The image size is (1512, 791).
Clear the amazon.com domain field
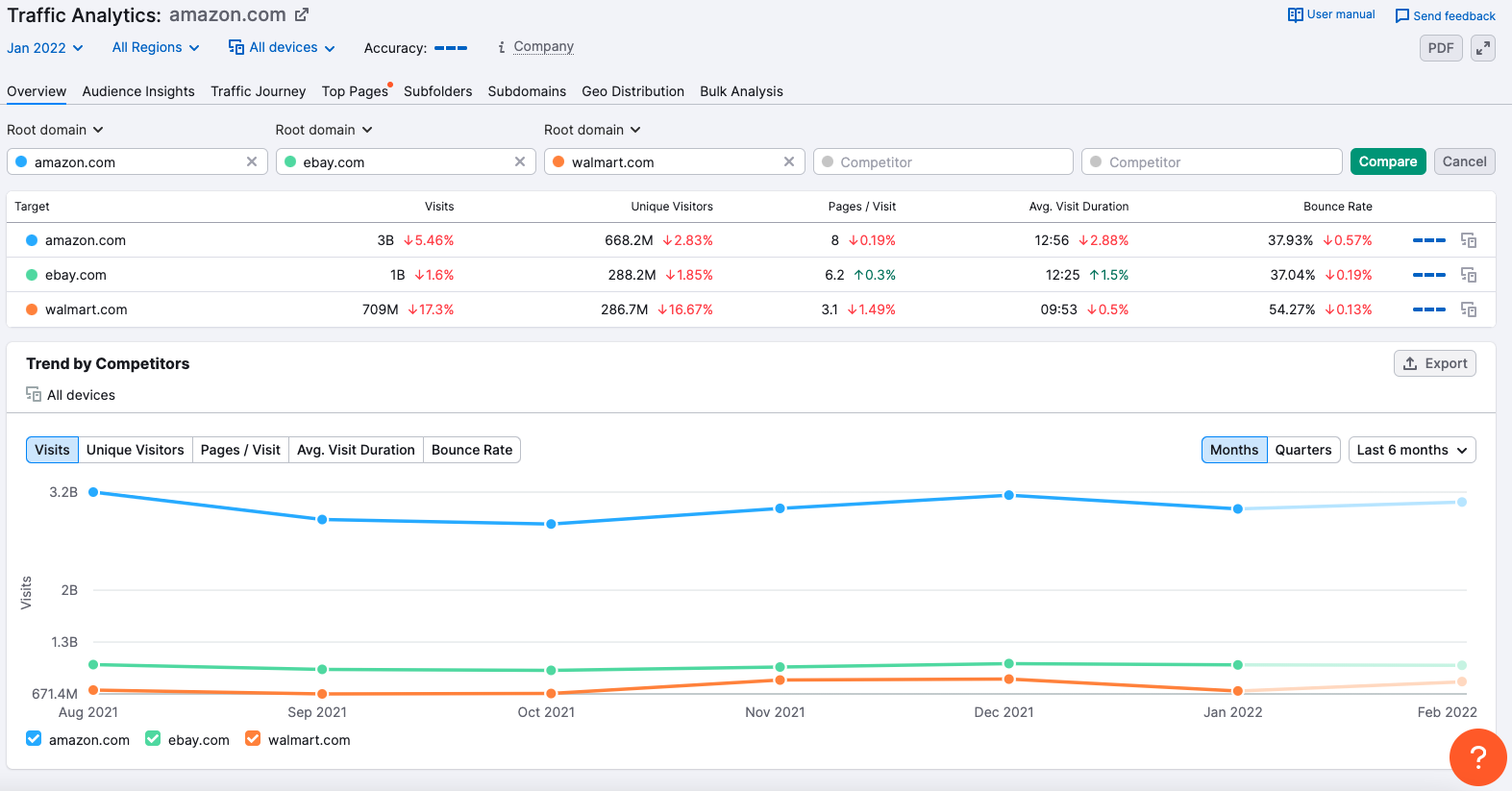click(252, 161)
